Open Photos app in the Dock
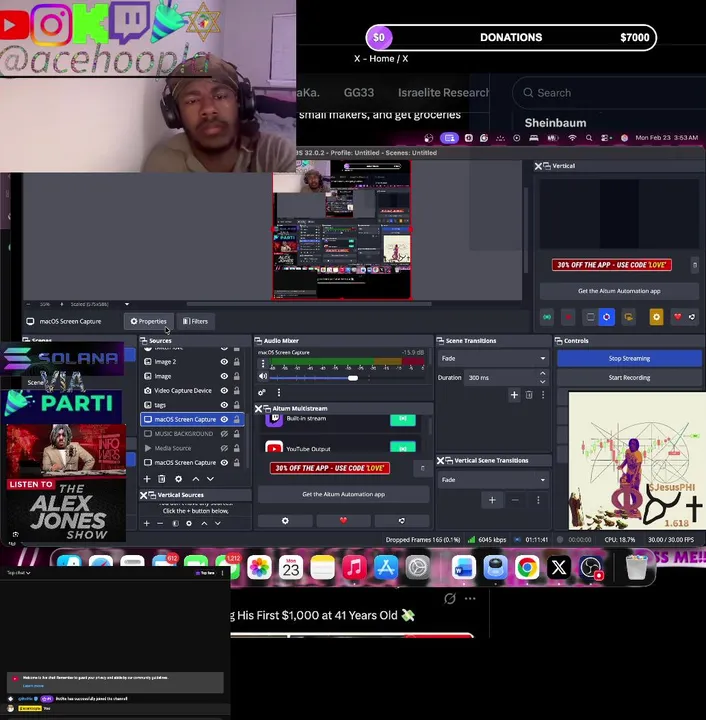This screenshot has width=706, height=720. (259, 568)
